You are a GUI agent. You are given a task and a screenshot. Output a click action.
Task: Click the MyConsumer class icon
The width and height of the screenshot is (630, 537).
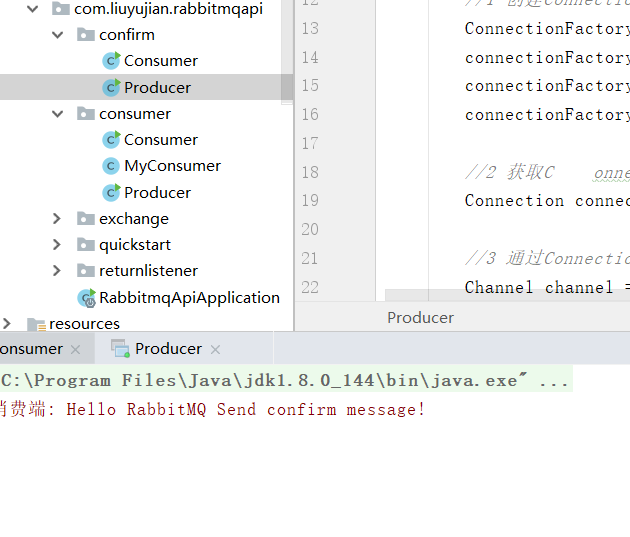(x=111, y=166)
